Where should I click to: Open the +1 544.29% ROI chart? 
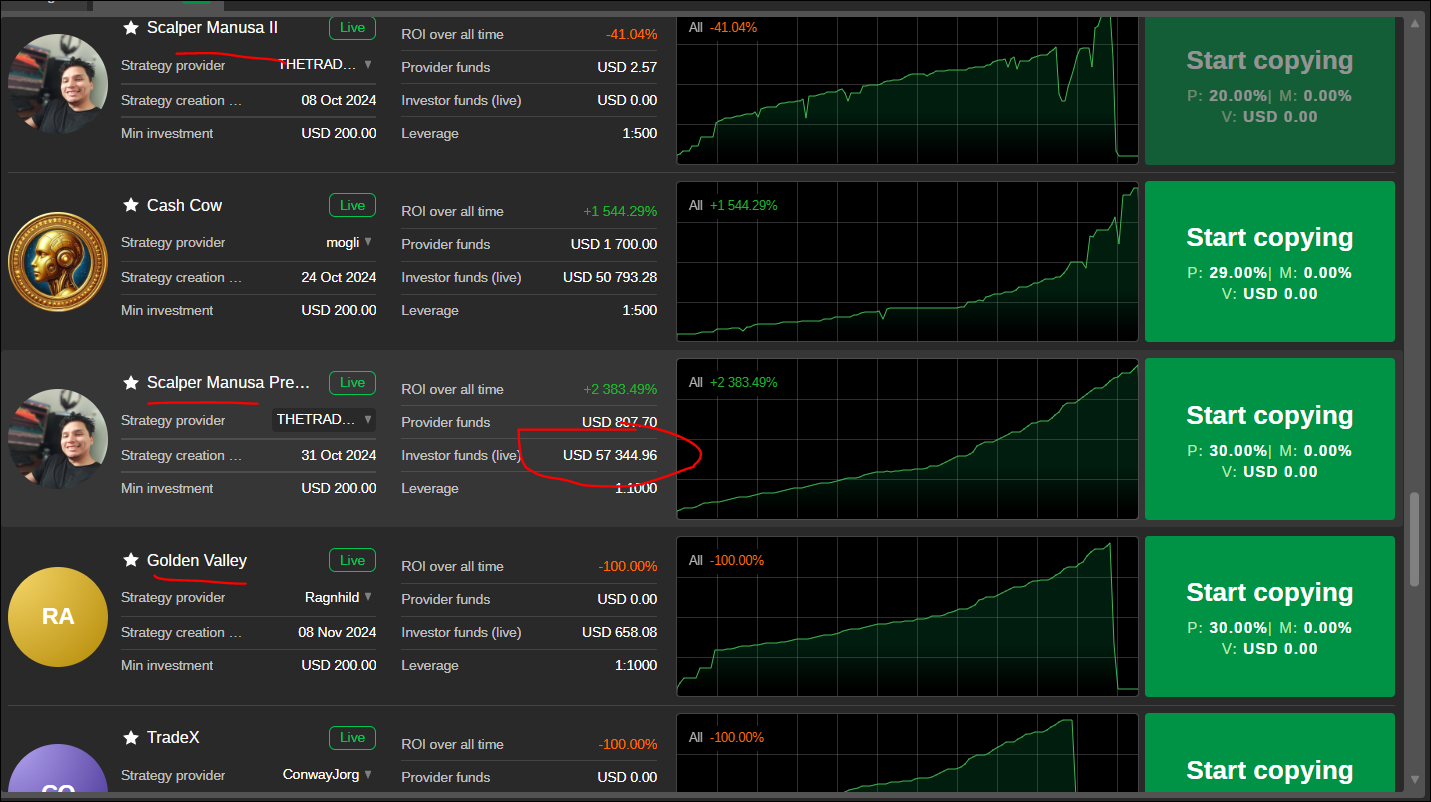point(907,262)
